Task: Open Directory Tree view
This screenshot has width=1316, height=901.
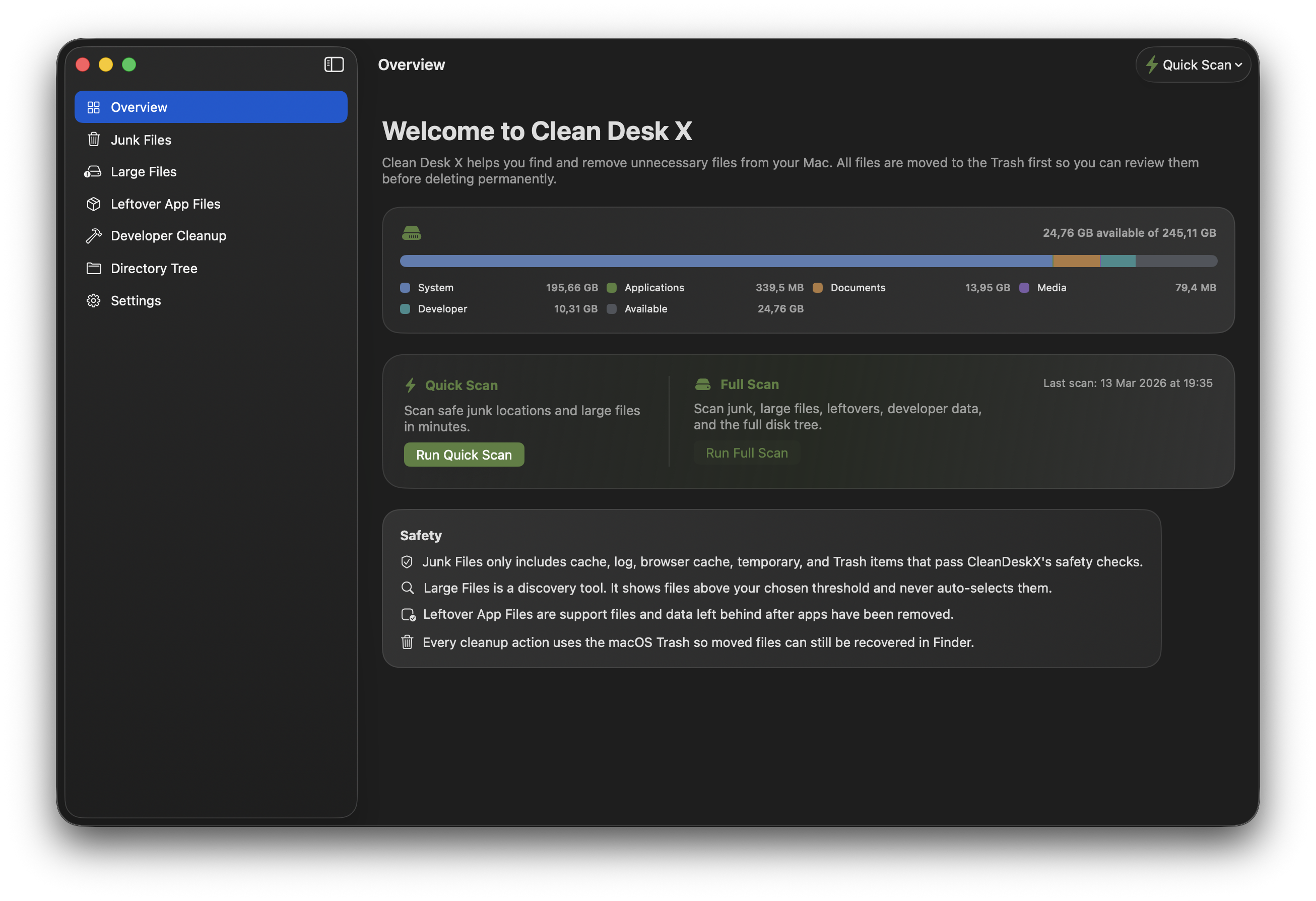Action: point(211,269)
